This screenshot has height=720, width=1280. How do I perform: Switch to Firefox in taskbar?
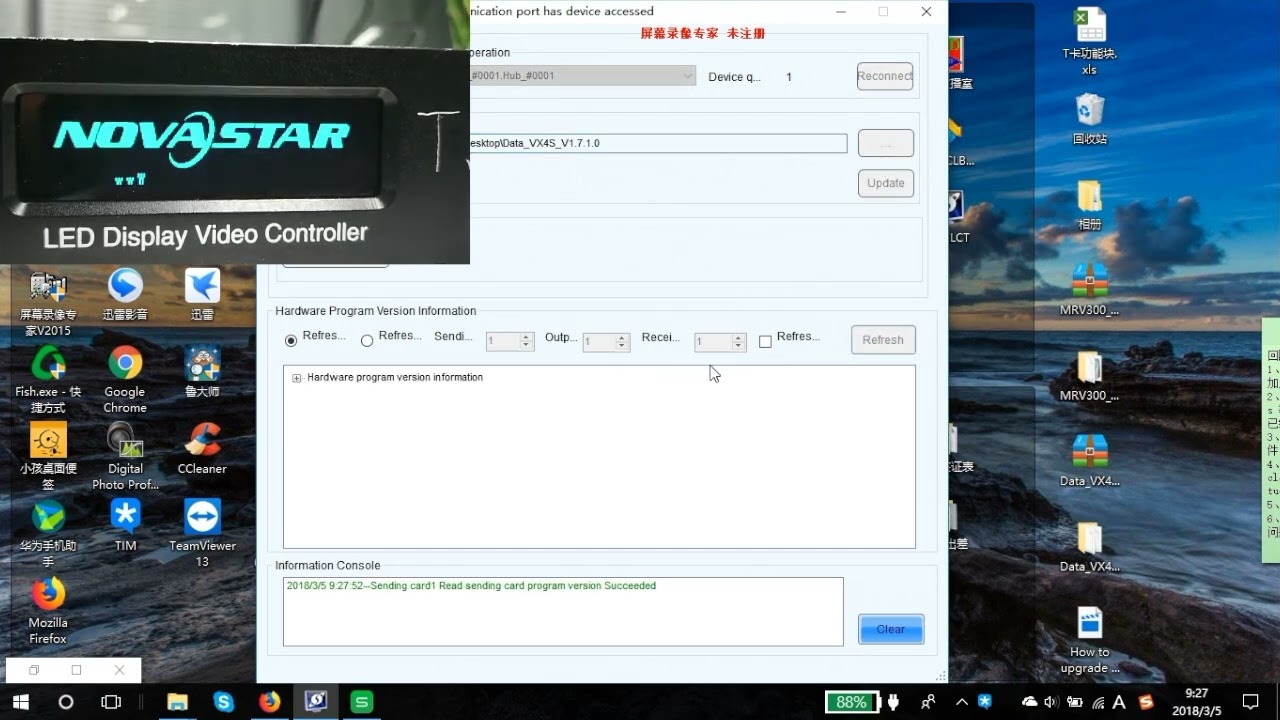[x=269, y=702]
